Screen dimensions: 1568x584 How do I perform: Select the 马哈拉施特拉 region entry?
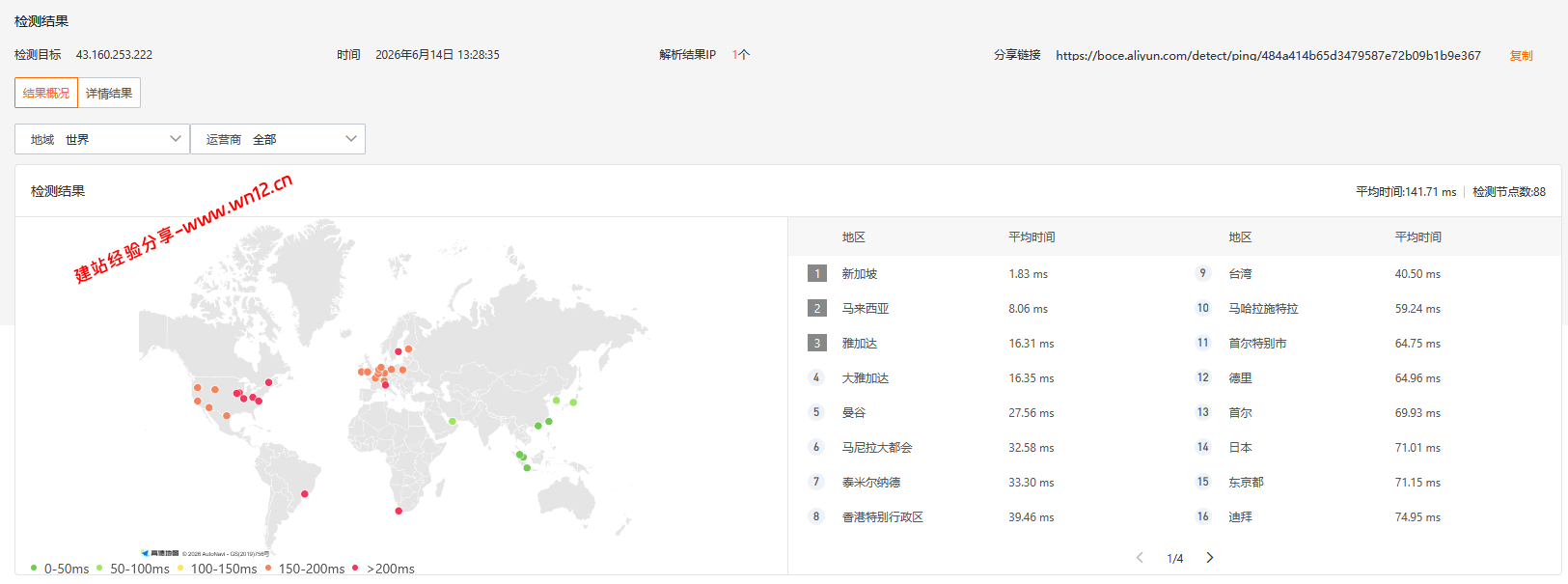1263,309
